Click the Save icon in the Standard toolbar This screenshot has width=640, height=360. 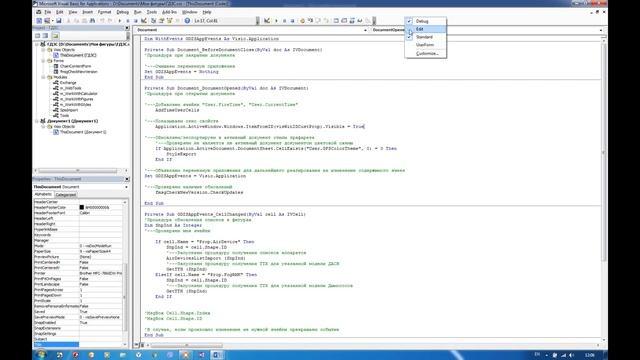pyautogui.click(x=58, y=20)
